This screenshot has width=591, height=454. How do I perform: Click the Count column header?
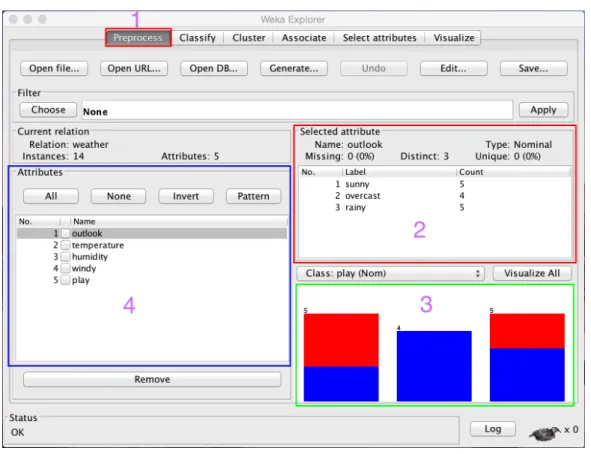pos(513,172)
